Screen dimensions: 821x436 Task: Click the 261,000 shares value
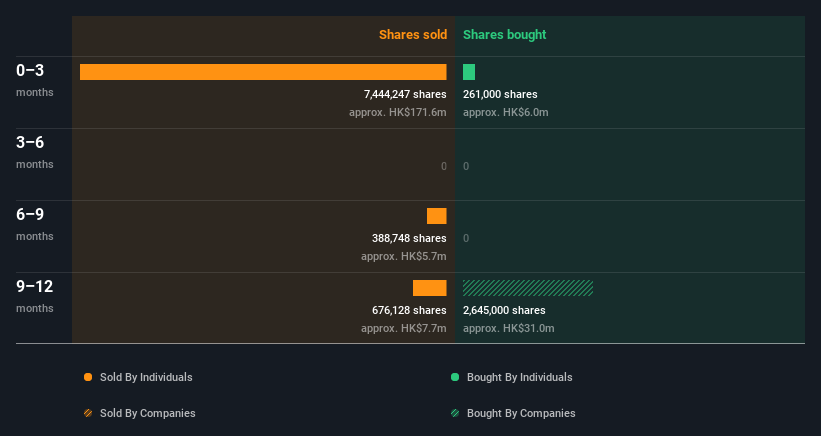[500, 94]
